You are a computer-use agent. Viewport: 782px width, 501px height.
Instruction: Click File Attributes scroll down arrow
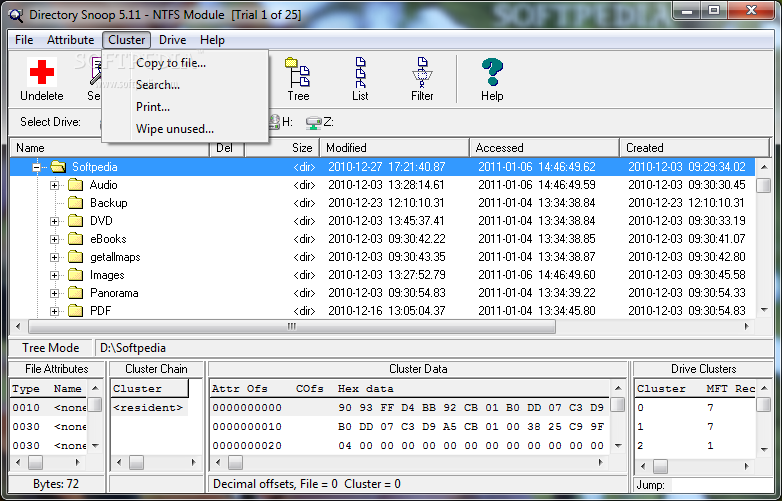click(x=95, y=445)
